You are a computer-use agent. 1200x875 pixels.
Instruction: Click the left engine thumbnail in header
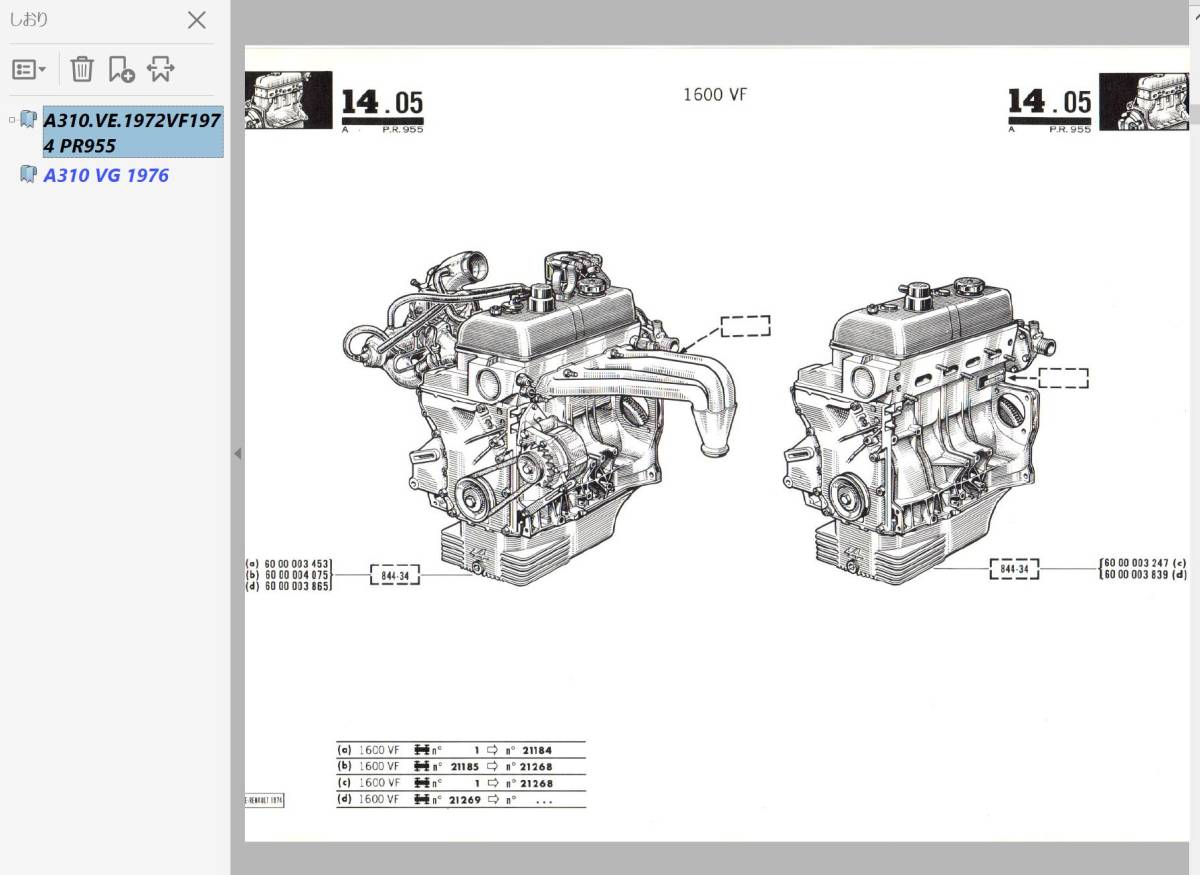289,100
